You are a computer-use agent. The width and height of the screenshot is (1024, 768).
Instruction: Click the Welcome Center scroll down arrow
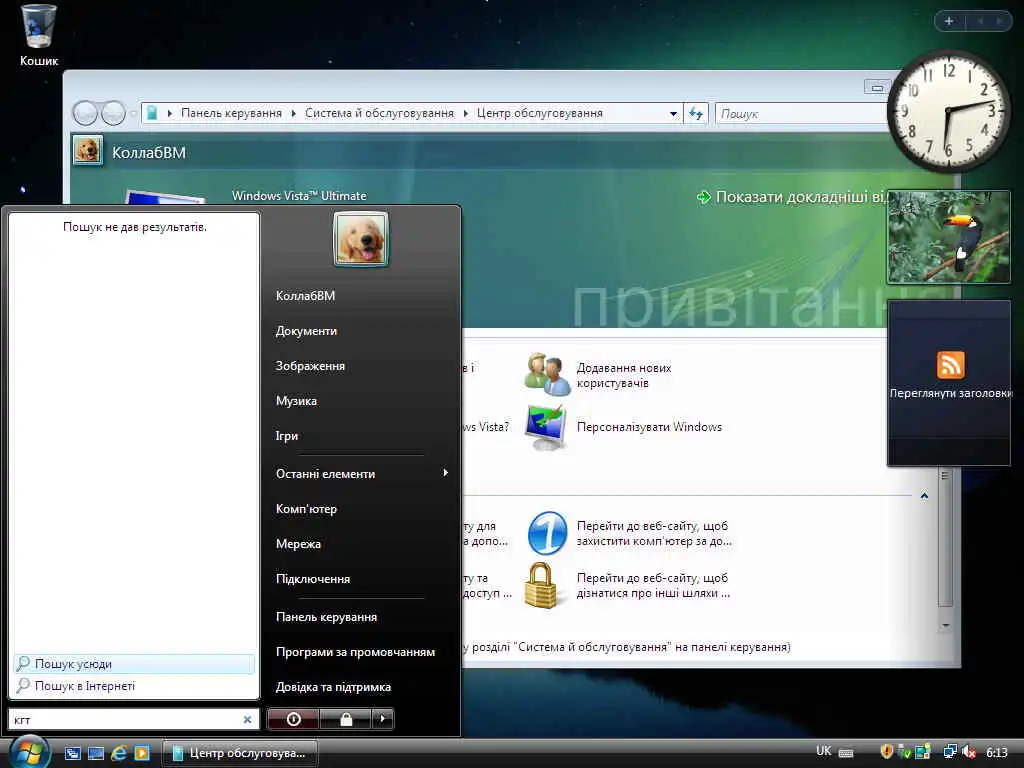tap(945, 626)
